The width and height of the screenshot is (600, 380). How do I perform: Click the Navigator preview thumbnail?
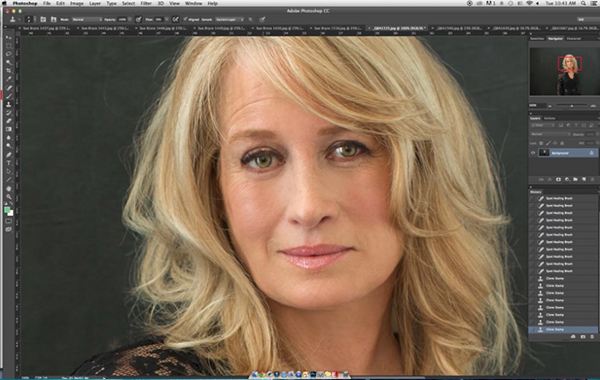point(564,72)
